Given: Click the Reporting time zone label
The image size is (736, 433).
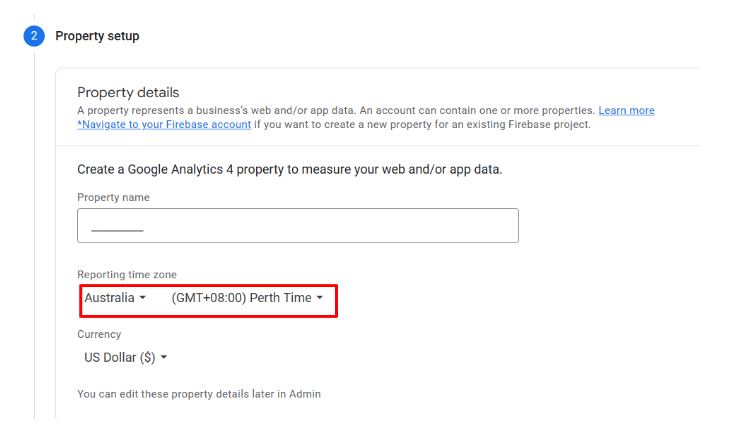Looking at the screenshot, I should tap(127, 274).
